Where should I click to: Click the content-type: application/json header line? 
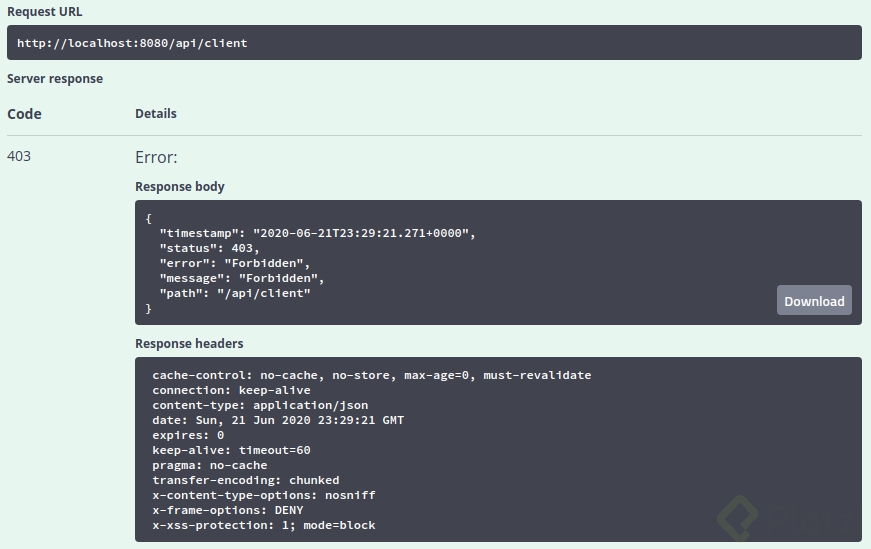(x=260, y=405)
